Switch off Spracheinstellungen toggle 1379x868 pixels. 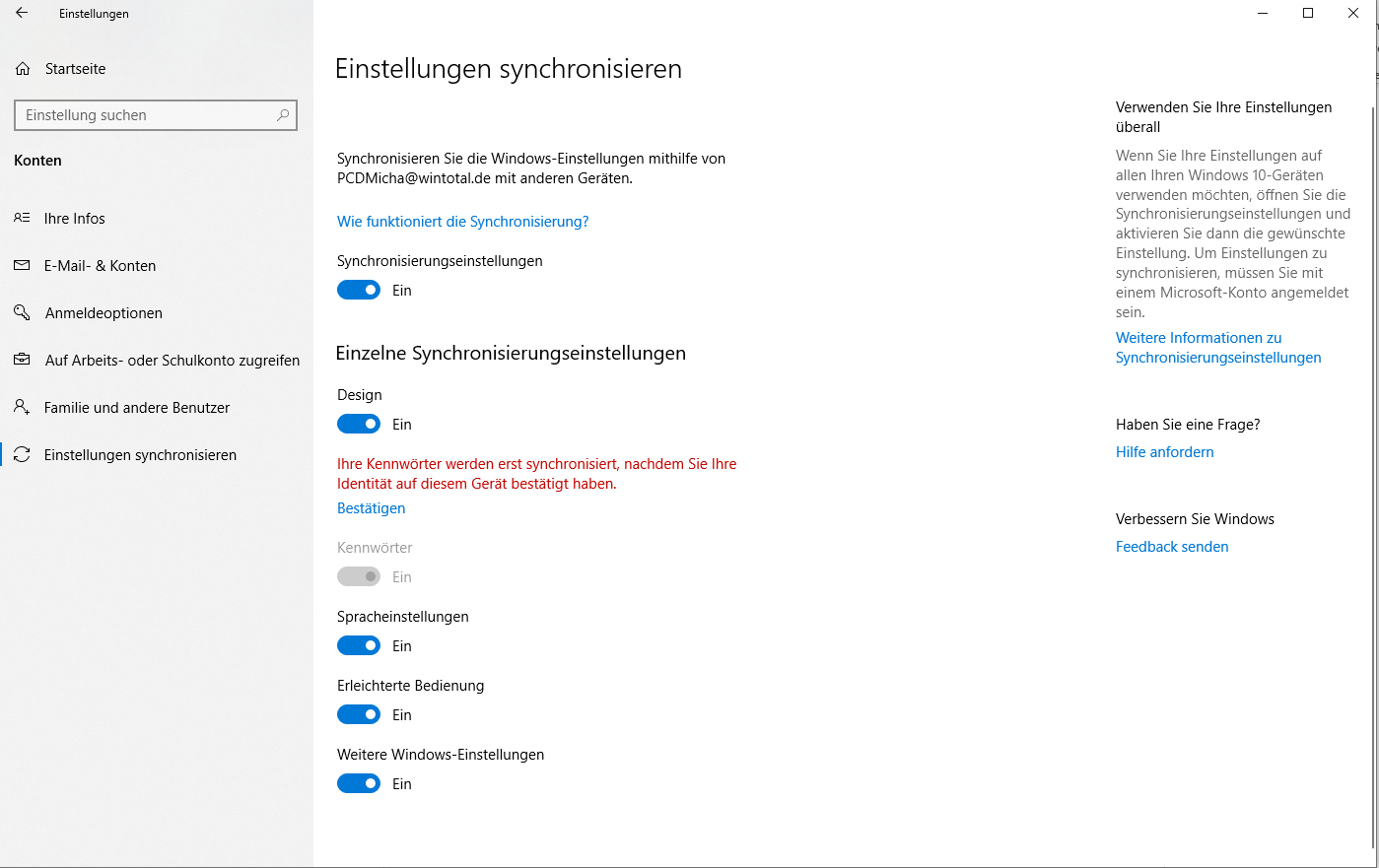click(x=359, y=646)
